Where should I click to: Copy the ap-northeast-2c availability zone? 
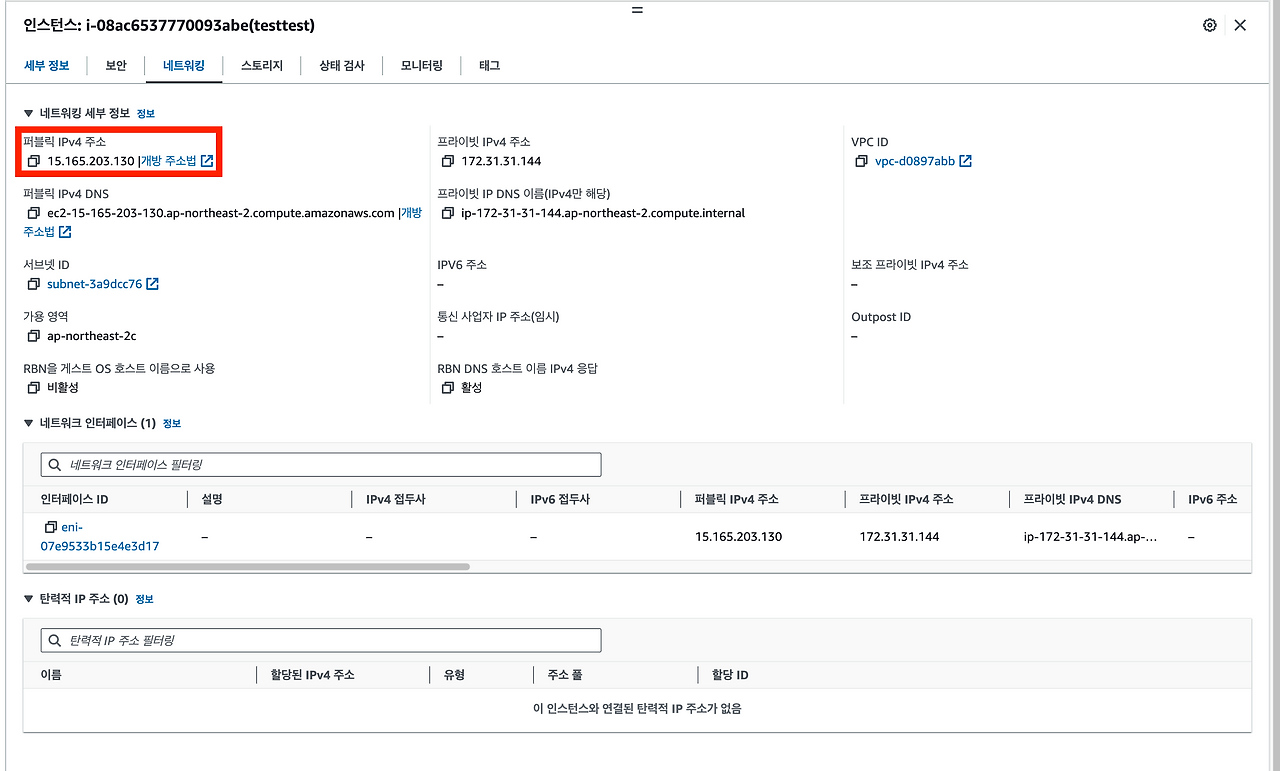pos(34,336)
